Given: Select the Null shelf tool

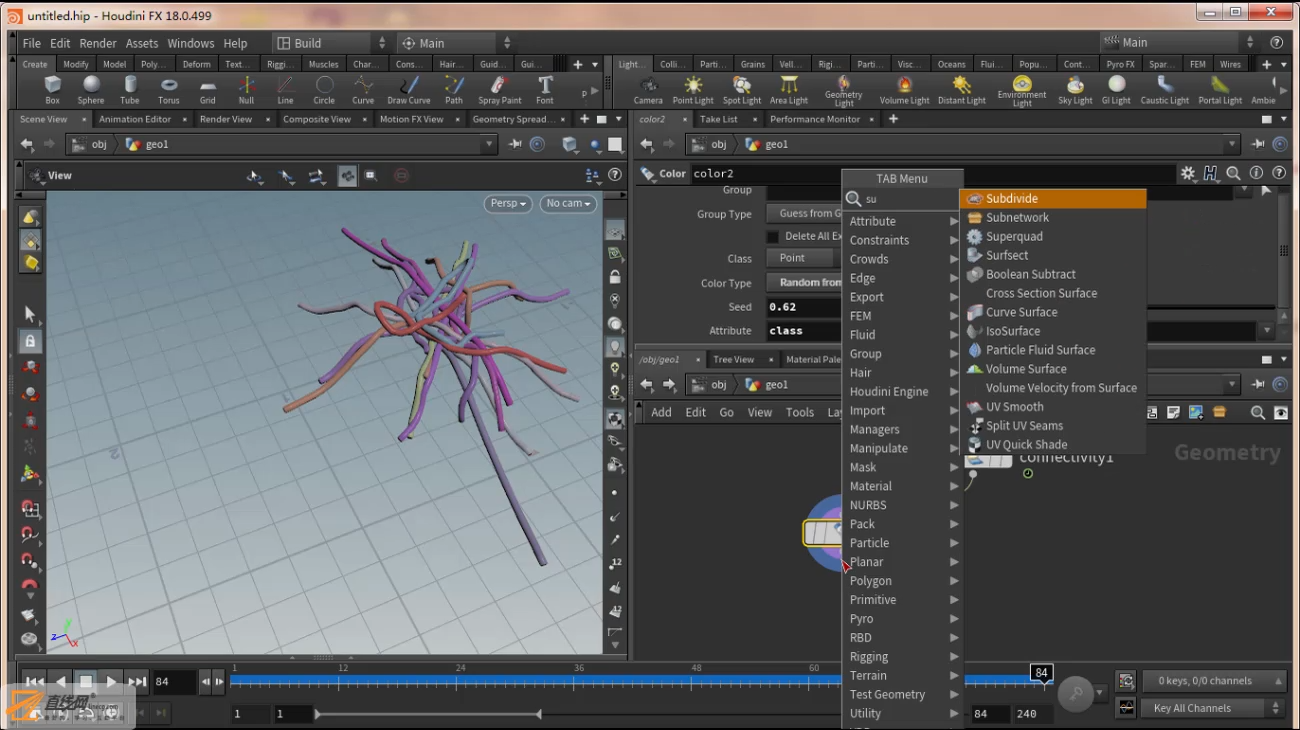Looking at the screenshot, I should coord(246,90).
